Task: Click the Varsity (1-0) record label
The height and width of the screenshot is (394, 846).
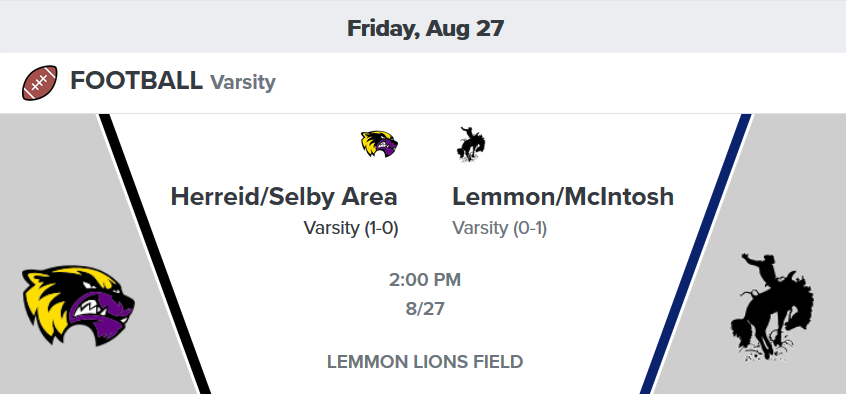Action: [351, 228]
